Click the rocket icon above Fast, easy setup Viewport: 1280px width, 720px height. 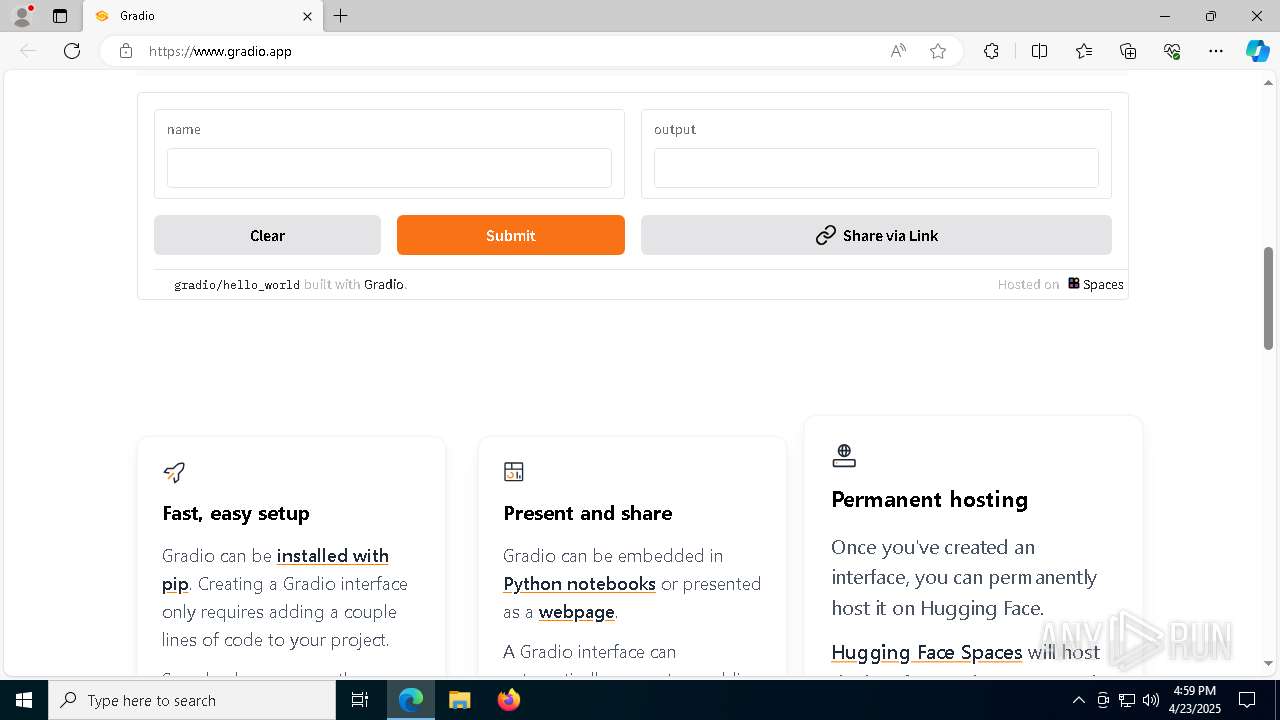coord(174,472)
